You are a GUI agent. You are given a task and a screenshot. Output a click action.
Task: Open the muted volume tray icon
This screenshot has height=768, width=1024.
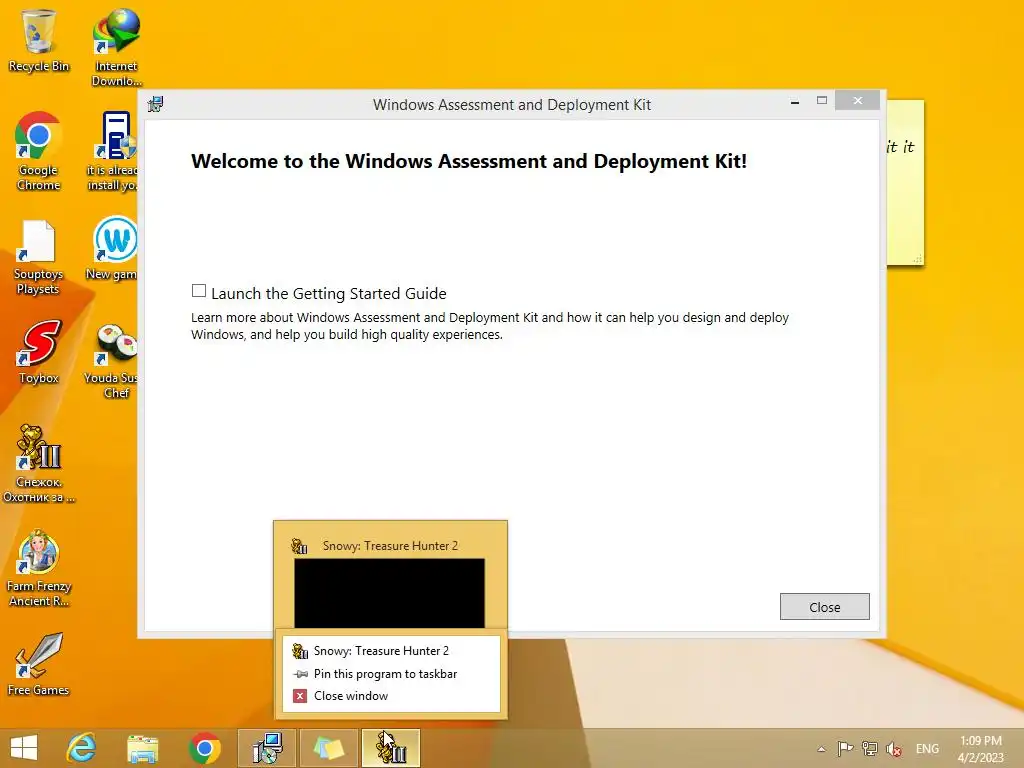(893, 749)
